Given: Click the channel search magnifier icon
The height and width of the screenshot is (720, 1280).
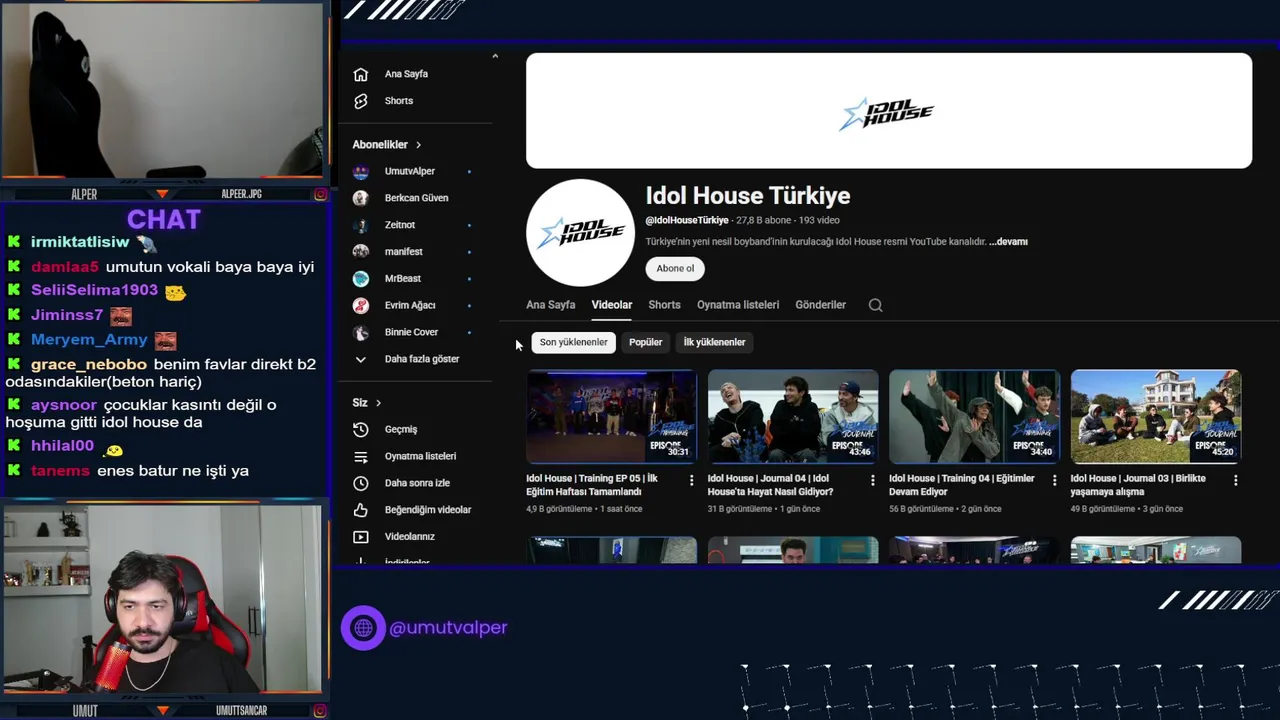Looking at the screenshot, I should pos(875,305).
